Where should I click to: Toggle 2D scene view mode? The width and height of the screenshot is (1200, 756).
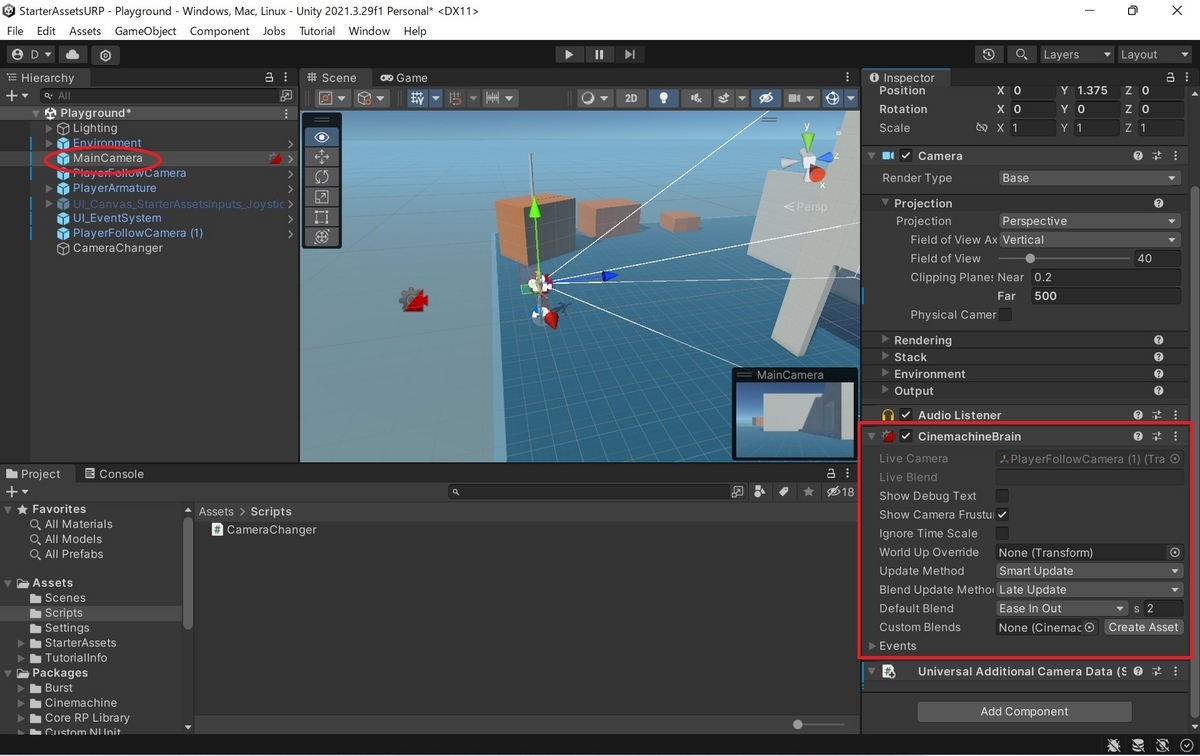coord(631,98)
